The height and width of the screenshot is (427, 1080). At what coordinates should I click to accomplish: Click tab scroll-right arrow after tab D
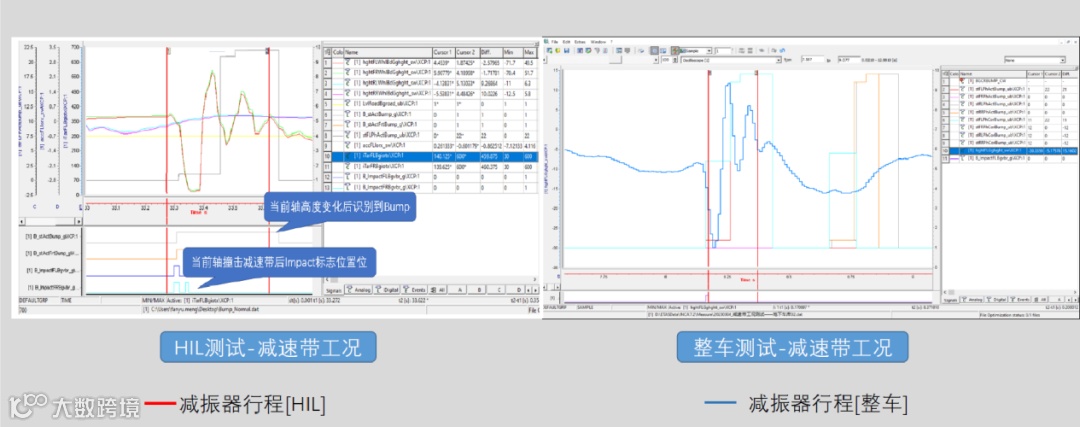pos(535,290)
